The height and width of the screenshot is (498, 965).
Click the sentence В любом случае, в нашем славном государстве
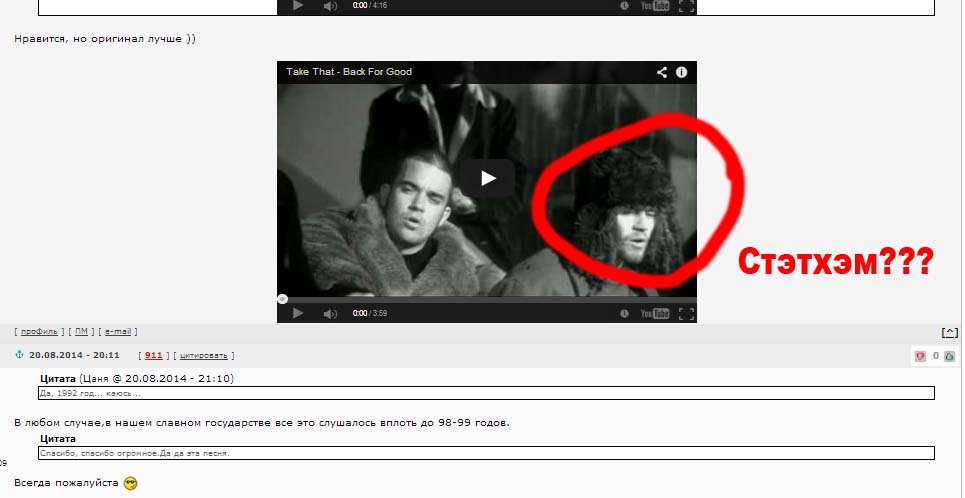pos(262,423)
